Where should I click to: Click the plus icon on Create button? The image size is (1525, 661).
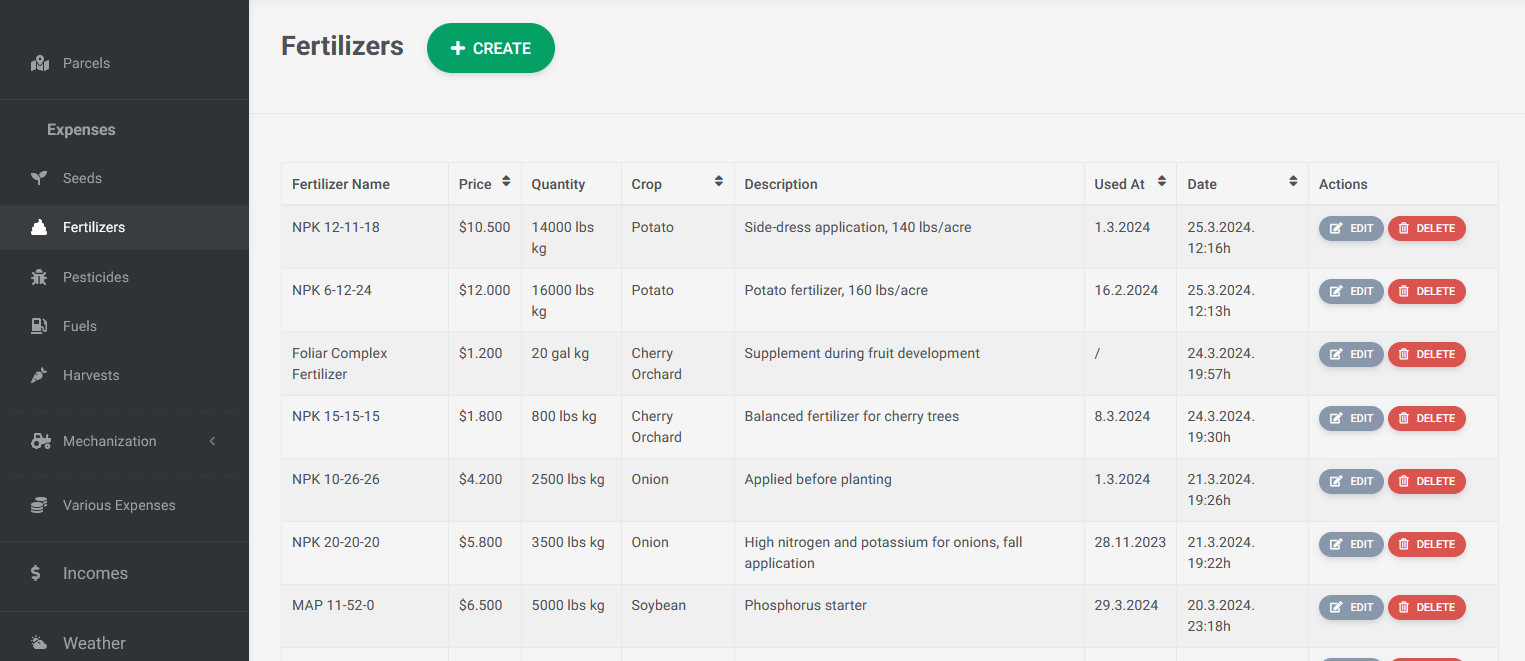458,48
